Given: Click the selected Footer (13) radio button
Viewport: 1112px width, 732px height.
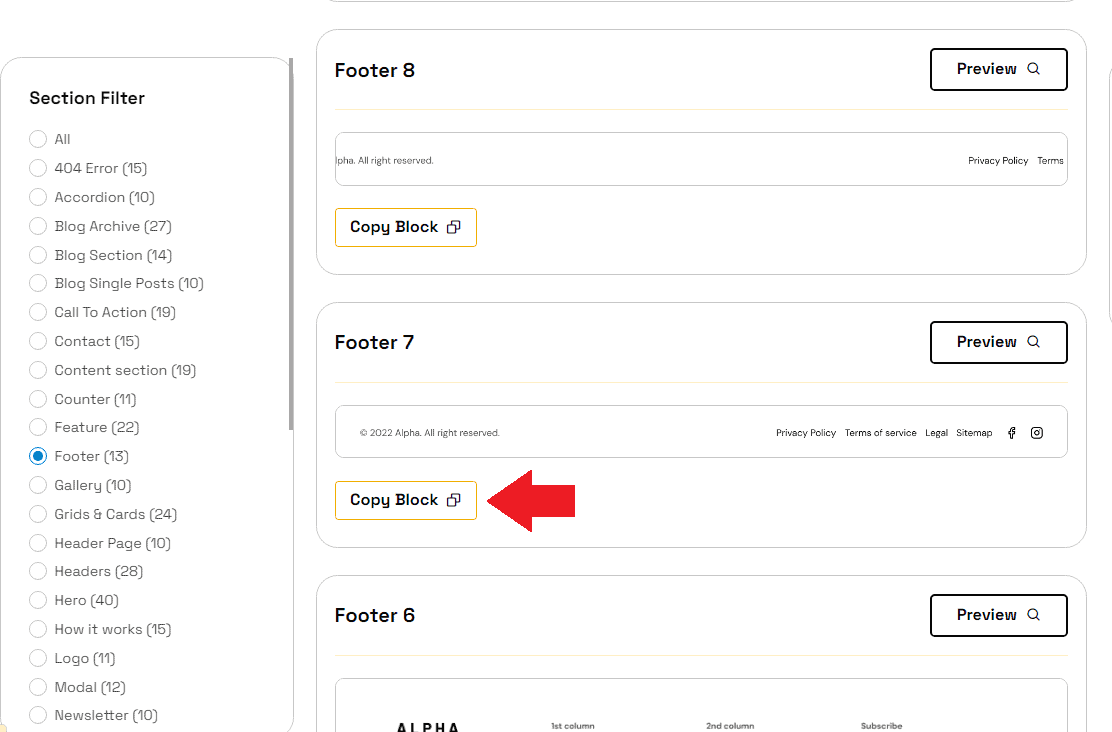Looking at the screenshot, I should point(38,456).
